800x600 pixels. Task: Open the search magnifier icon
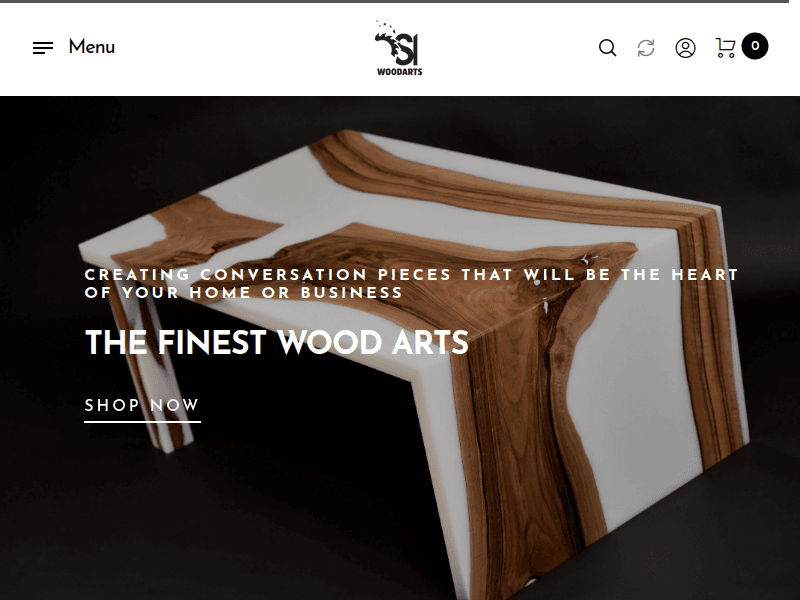pos(607,48)
